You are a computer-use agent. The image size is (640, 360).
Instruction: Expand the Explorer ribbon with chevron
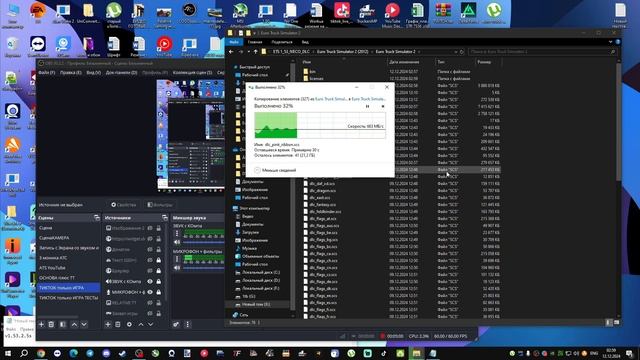click(x=610, y=42)
